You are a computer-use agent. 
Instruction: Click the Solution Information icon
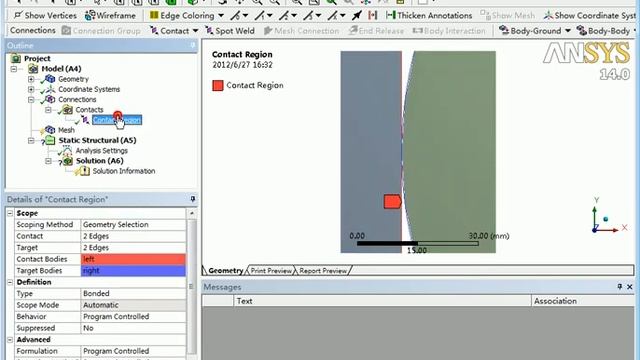coord(84,171)
